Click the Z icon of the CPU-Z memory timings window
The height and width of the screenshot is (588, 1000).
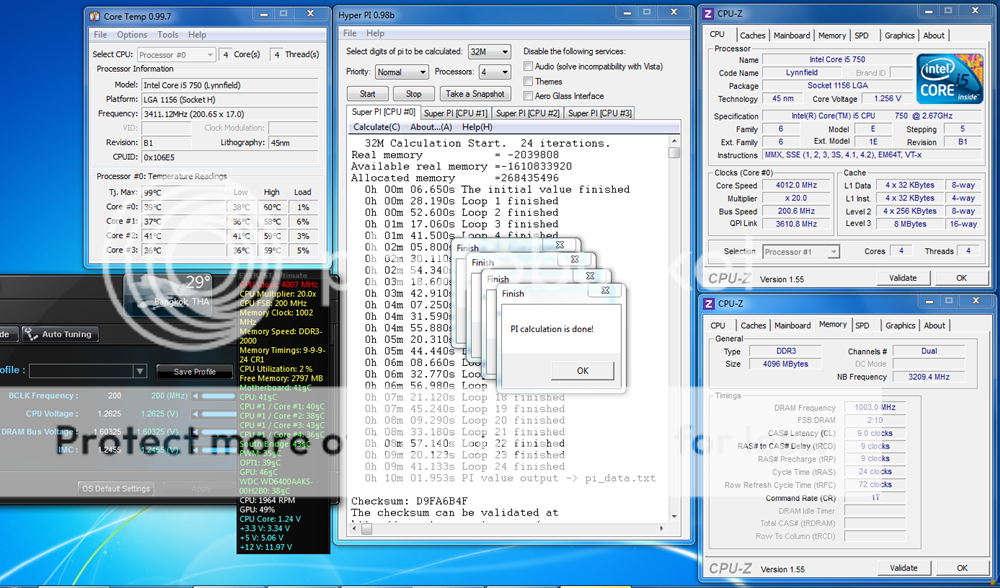coord(708,303)
